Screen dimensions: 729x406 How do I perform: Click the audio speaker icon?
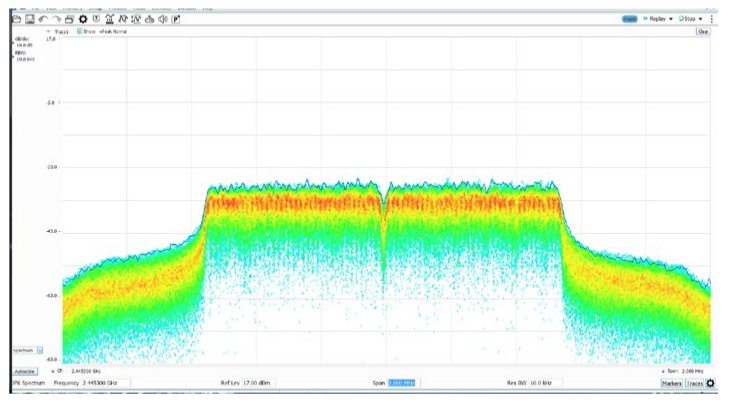coord(162,19)
